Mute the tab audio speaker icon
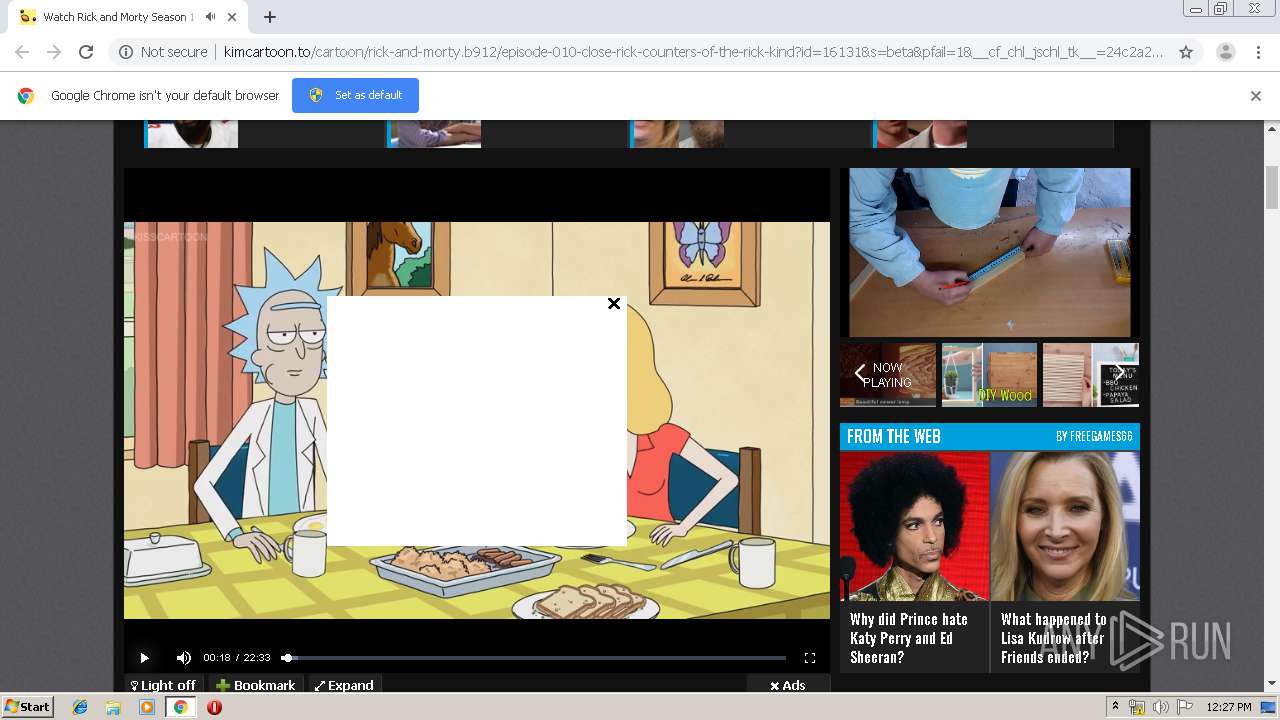 click(211, 17)
